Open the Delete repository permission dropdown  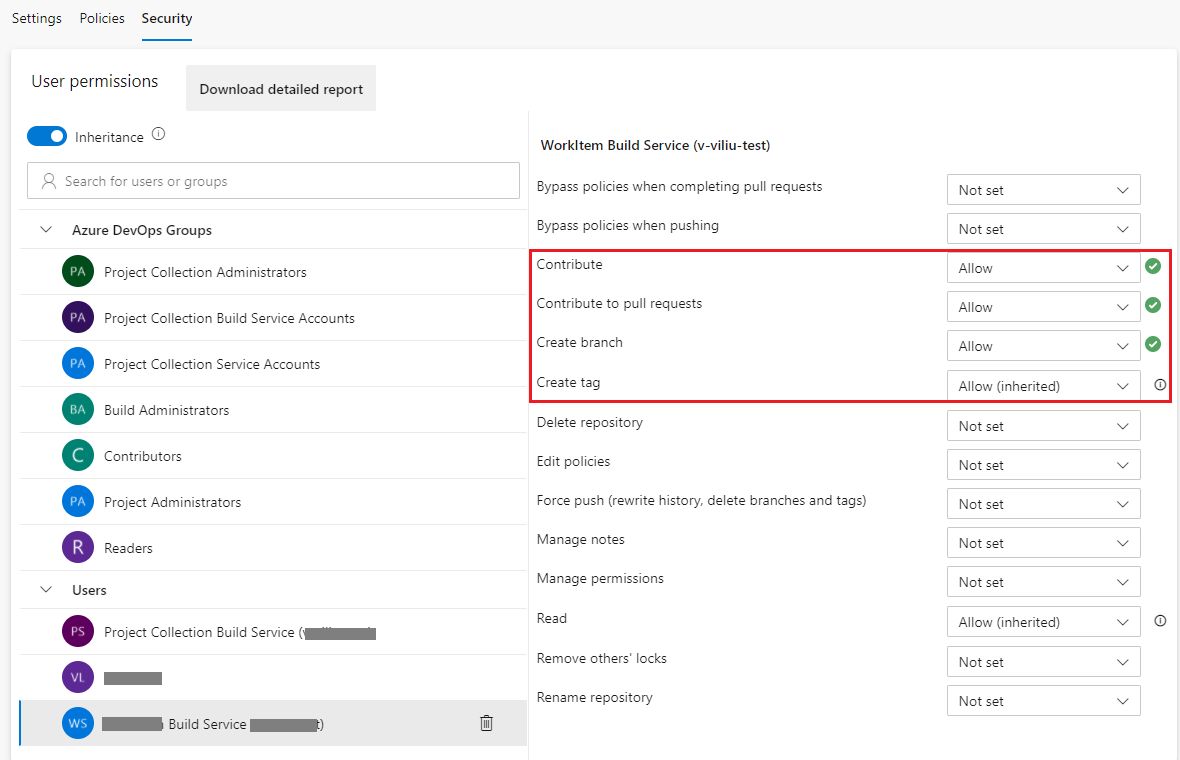click(1043, 426)
